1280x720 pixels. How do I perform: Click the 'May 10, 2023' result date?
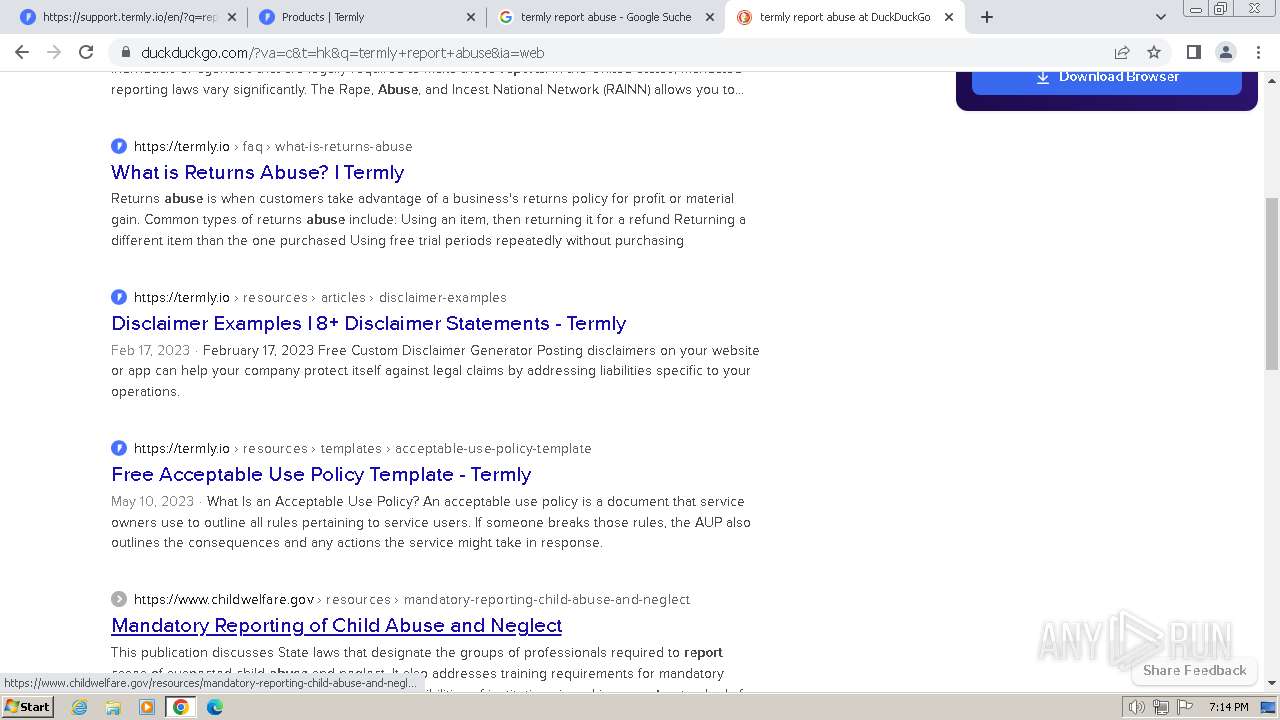pyautogui.click(x=152, y=501)
